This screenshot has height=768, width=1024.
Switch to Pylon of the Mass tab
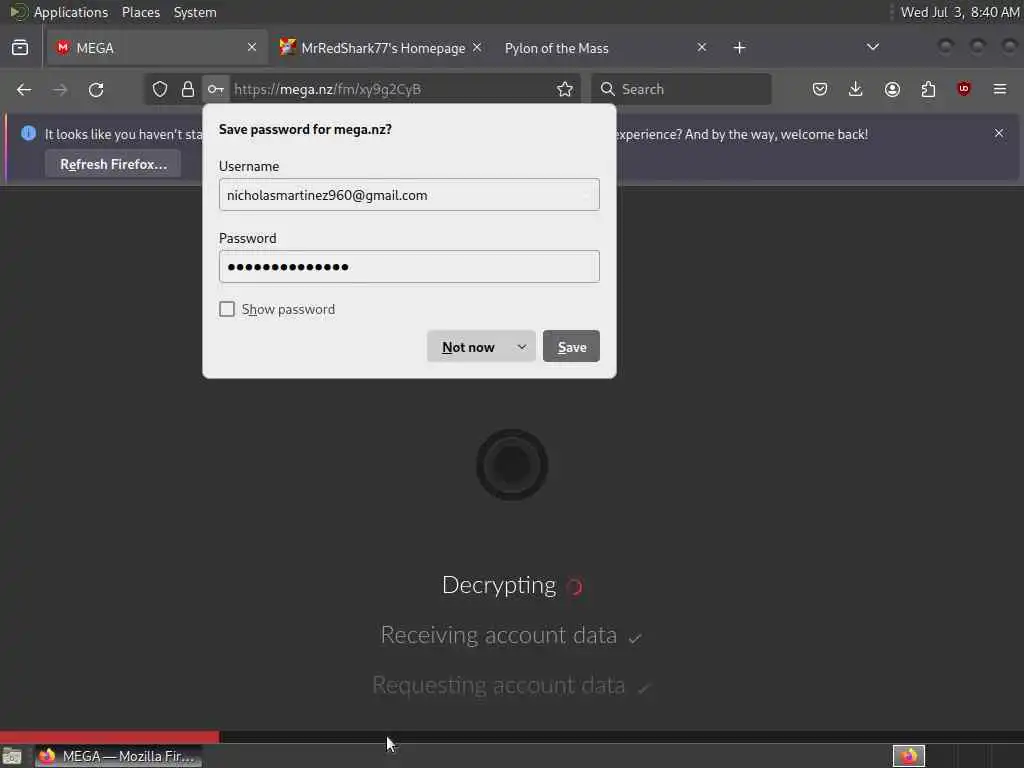(606, 48)
